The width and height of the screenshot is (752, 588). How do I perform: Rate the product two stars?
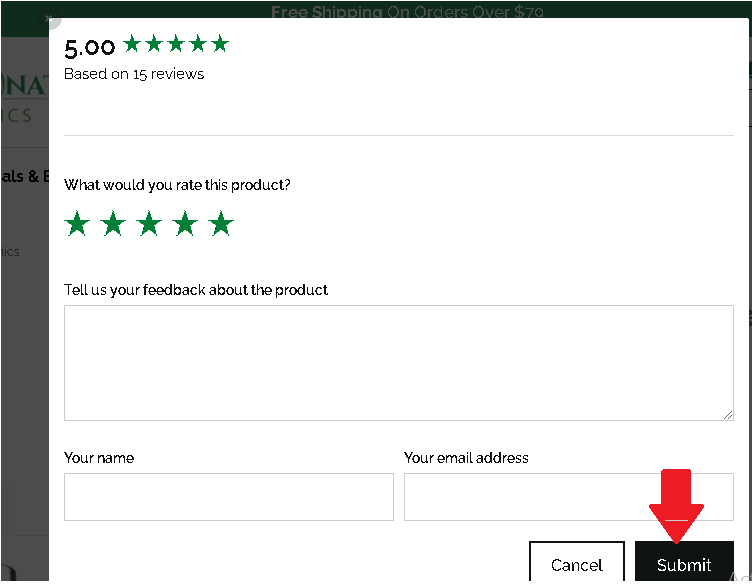click(113, 224)
